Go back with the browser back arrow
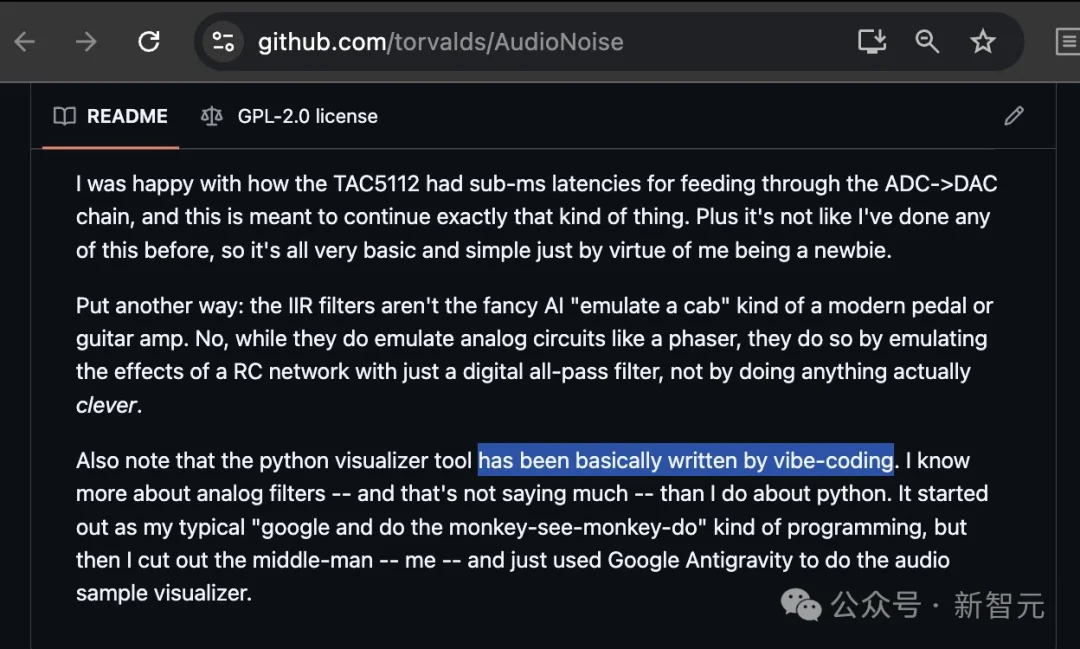 [x=24, y=41]
